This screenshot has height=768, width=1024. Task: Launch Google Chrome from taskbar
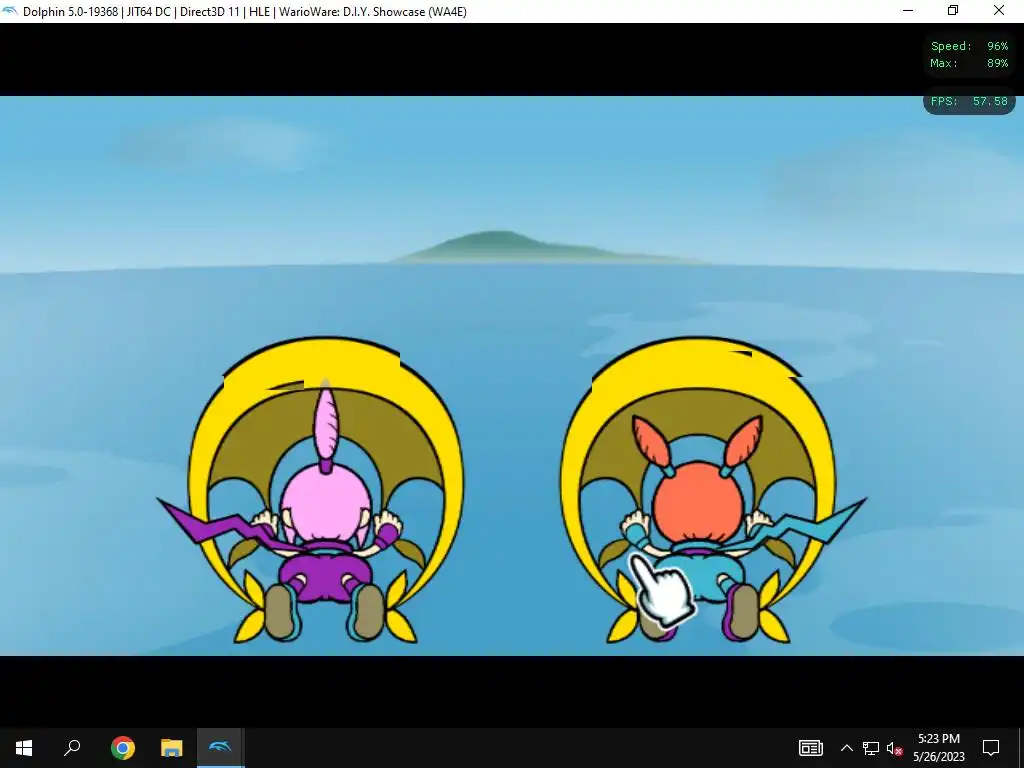pyautogui.click(x=122, y=748)
